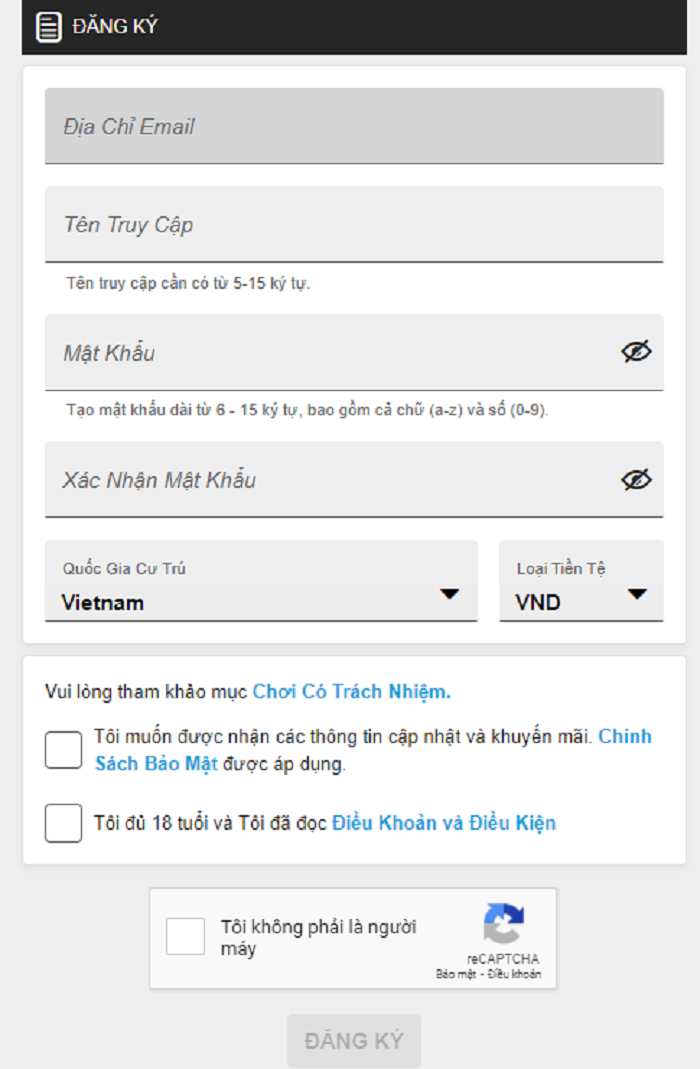Click the registration form icon in header
700x1069 pixels.
[48, 27]
